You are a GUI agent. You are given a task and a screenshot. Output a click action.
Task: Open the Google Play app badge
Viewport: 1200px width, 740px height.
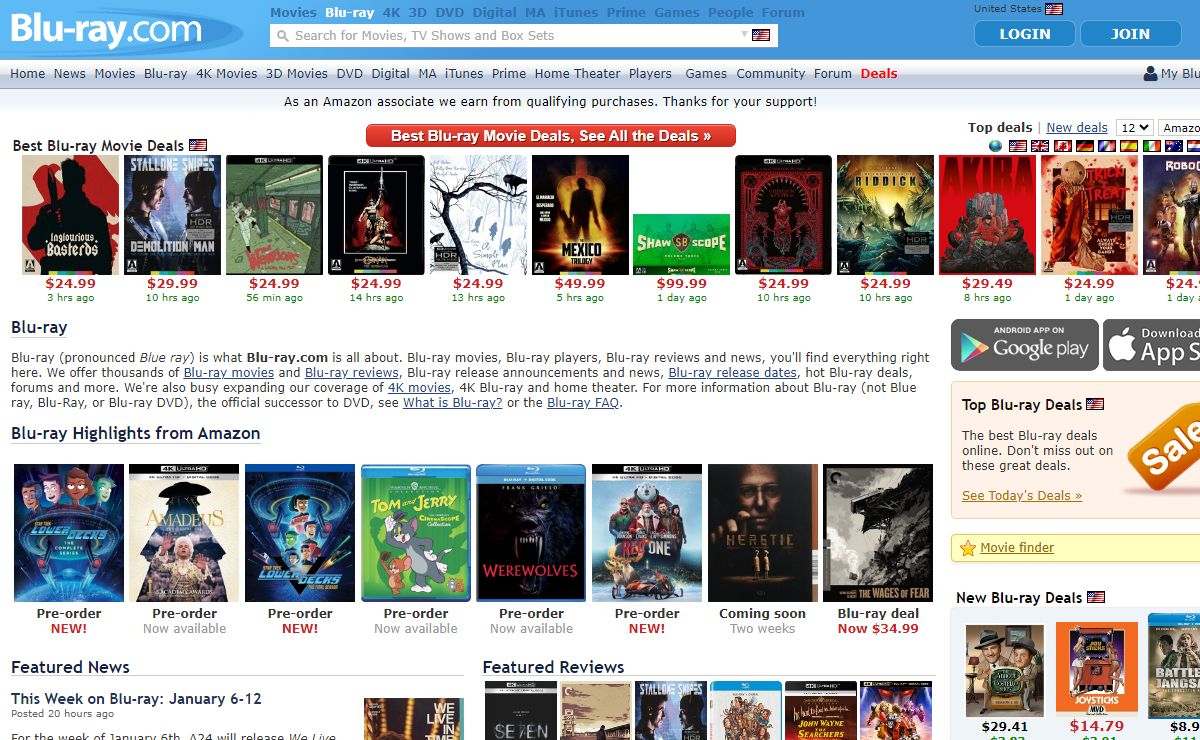point(1025,345)
